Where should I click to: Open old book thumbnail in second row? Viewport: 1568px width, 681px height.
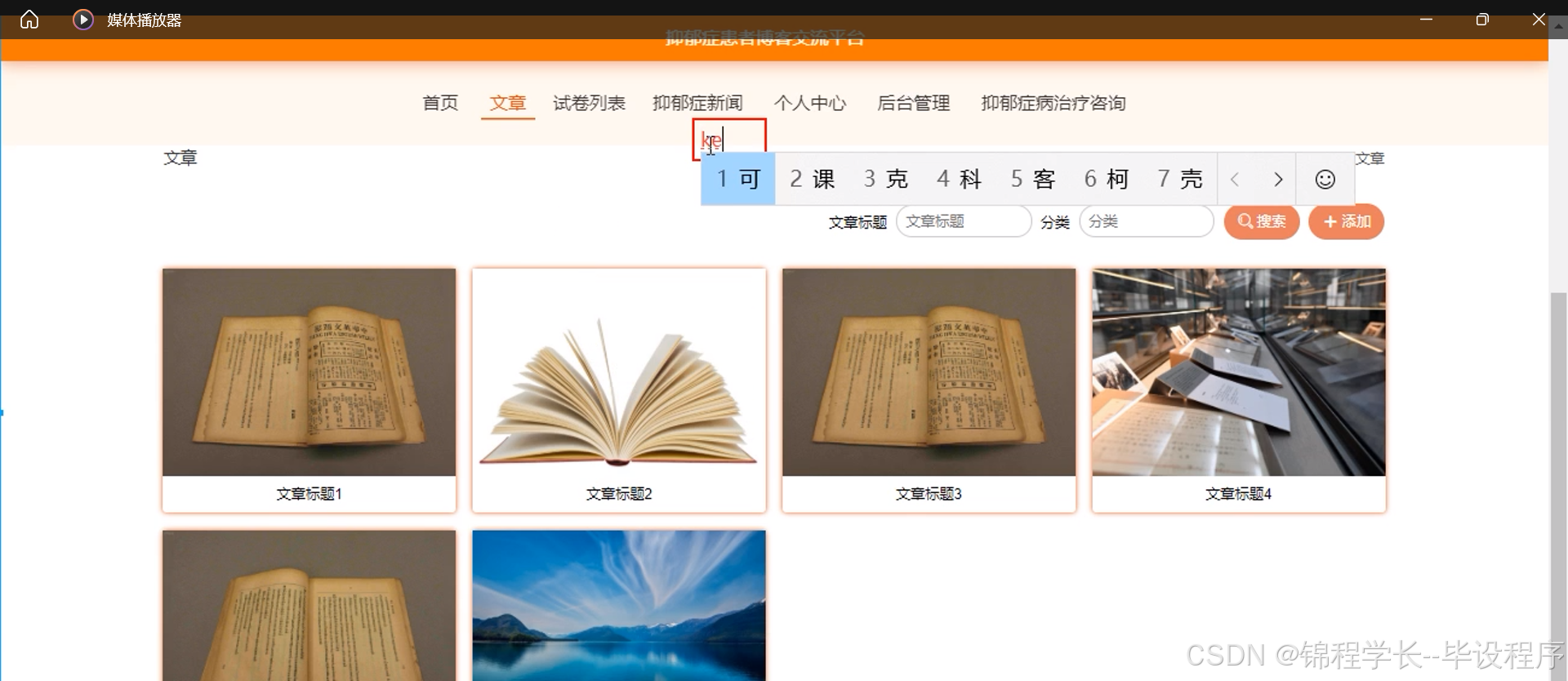[x=309, y=605]
